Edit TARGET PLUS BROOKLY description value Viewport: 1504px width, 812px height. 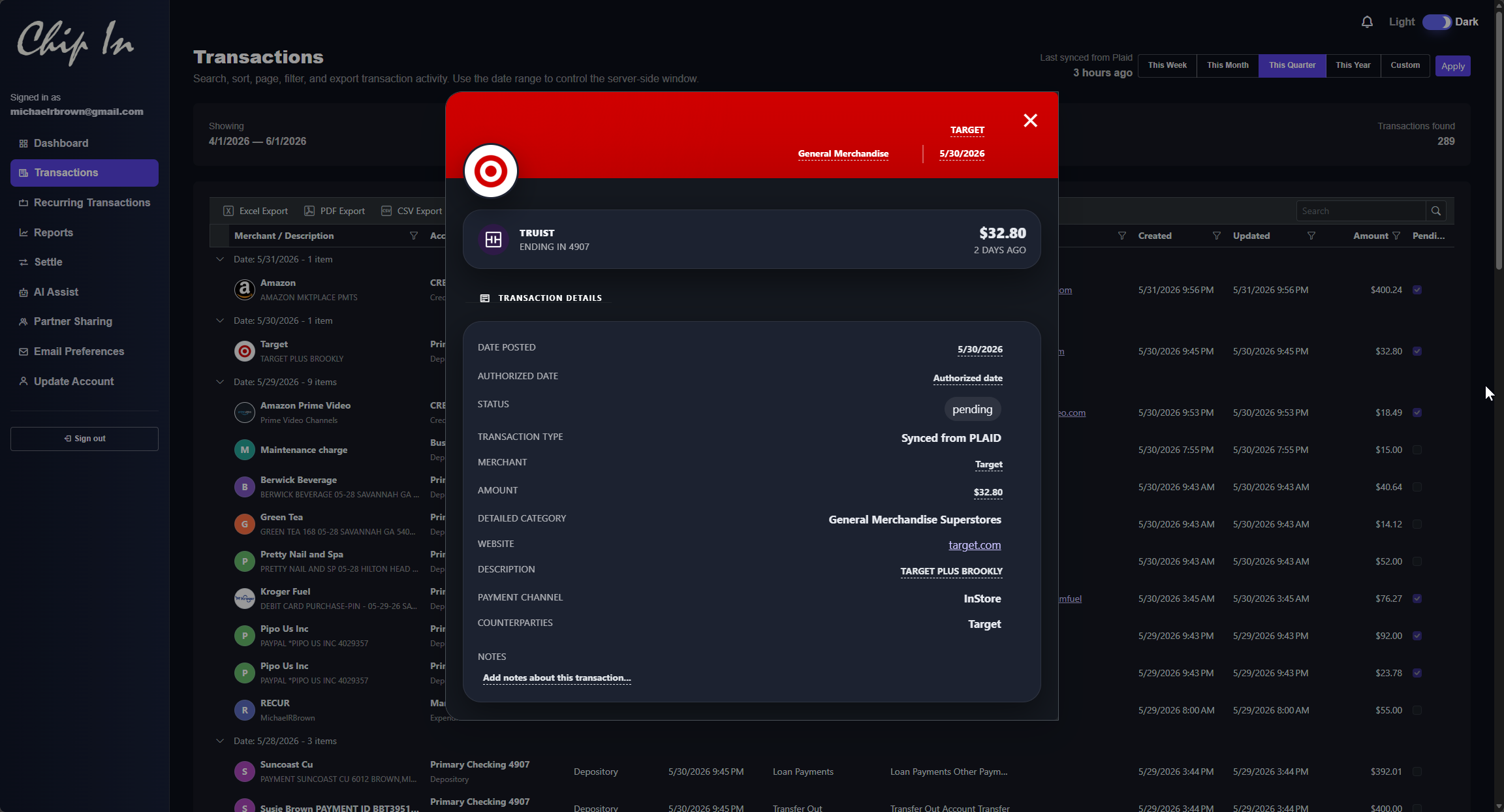click(952, 572)
